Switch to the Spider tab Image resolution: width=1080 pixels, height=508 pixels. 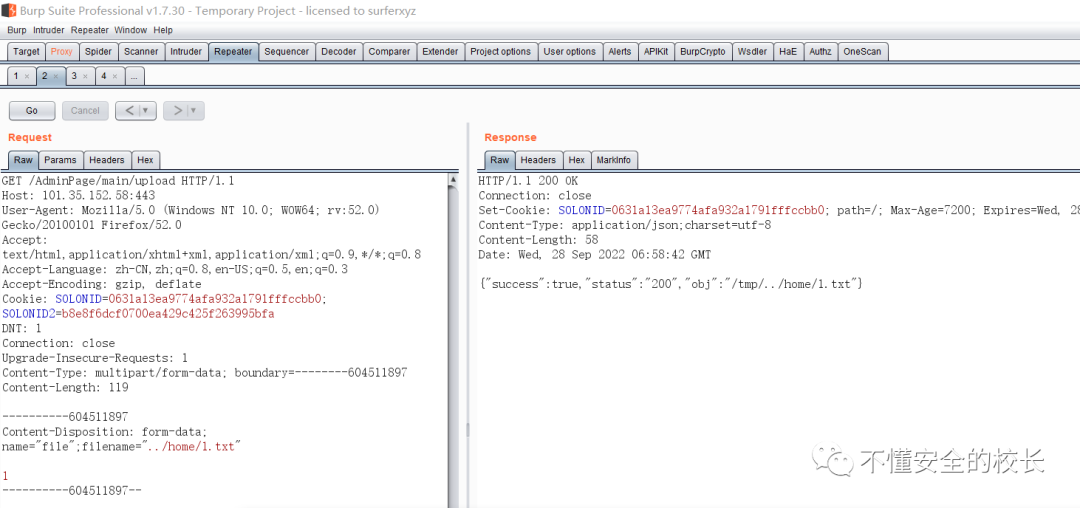tap(98, 52)
